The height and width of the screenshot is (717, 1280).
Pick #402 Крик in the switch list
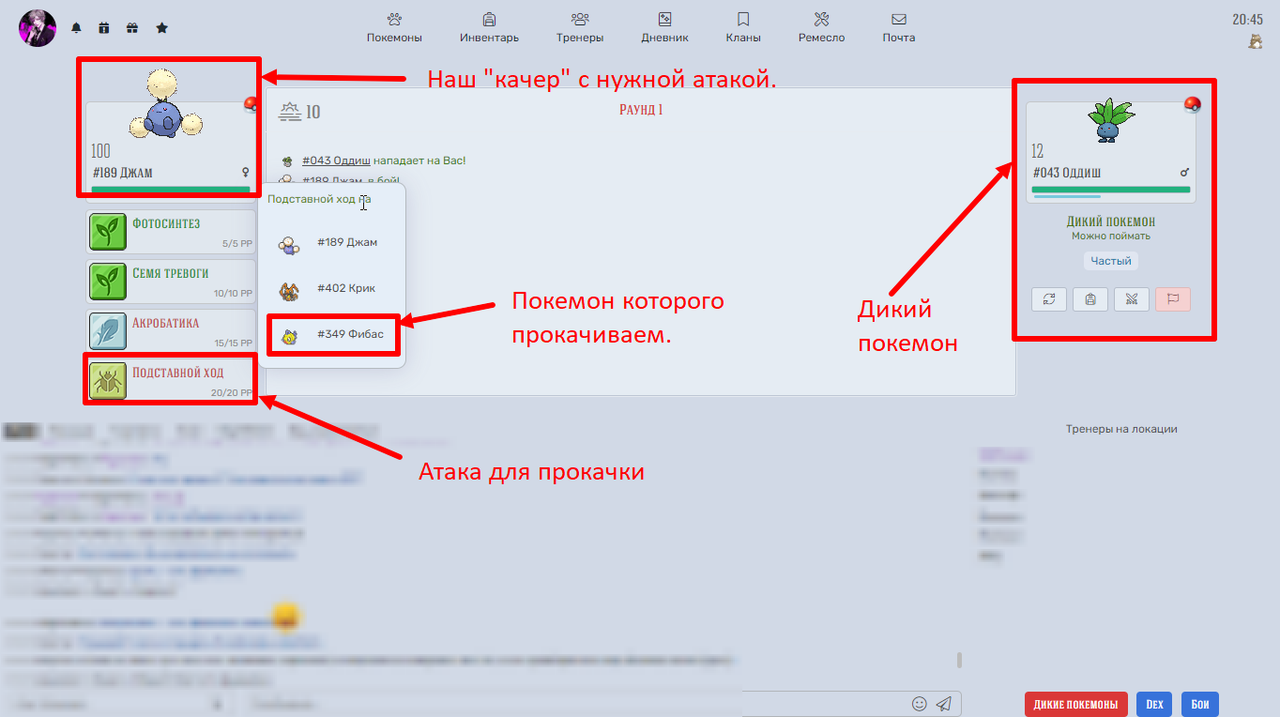(332, 288)
